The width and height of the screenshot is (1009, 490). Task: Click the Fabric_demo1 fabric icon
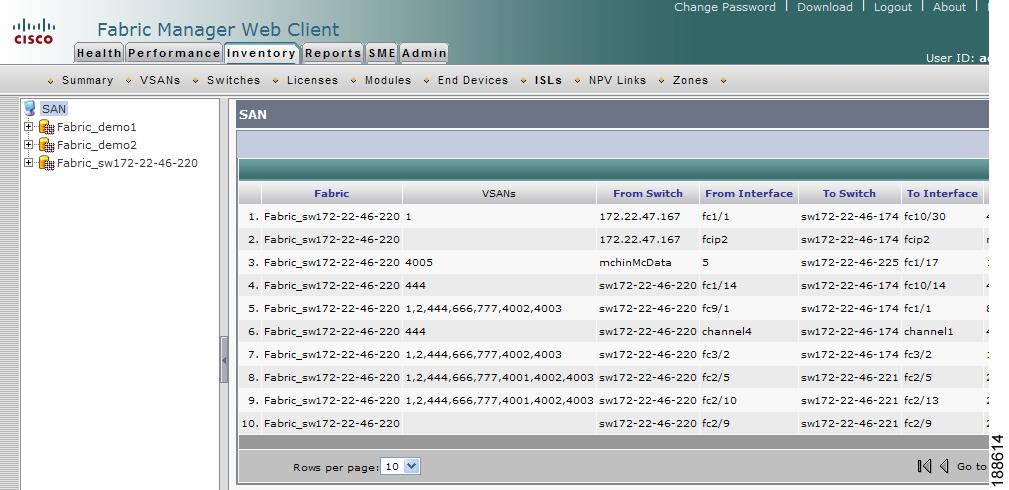[x=46, y=127]
